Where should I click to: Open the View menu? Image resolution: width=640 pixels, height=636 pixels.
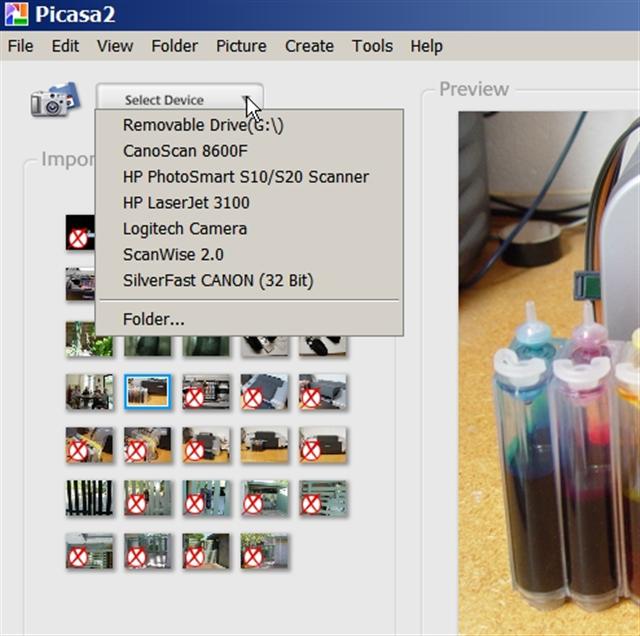(x=115, y=46)
